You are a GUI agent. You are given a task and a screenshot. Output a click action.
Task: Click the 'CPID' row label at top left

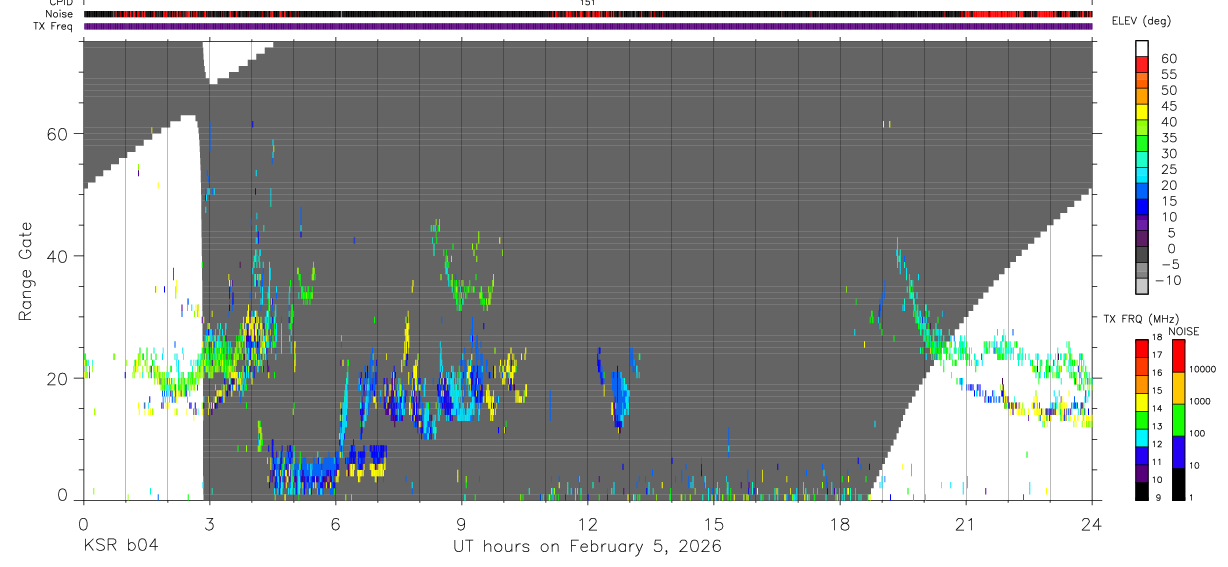(60, 3)
